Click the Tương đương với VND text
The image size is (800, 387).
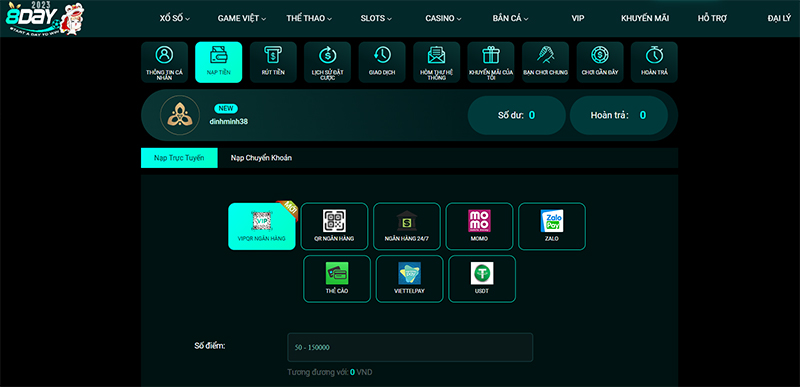click(x=330, y=372)
